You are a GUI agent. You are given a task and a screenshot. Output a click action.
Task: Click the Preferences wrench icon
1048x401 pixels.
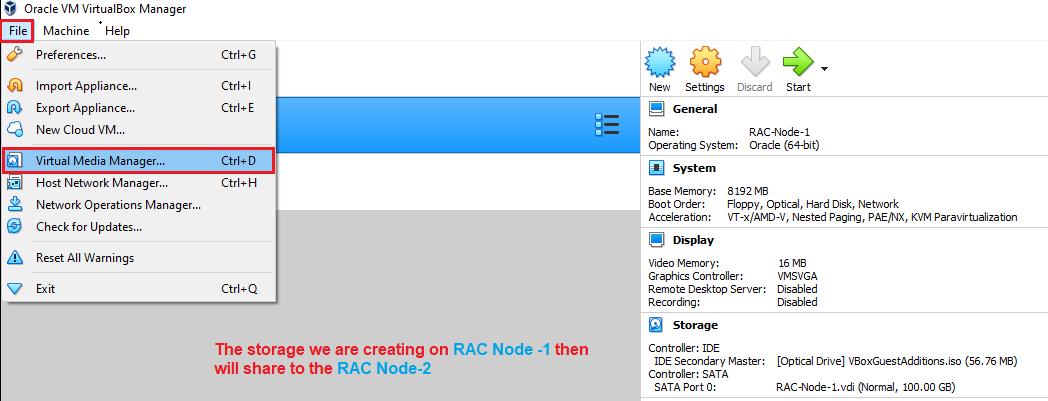(15, 54)
